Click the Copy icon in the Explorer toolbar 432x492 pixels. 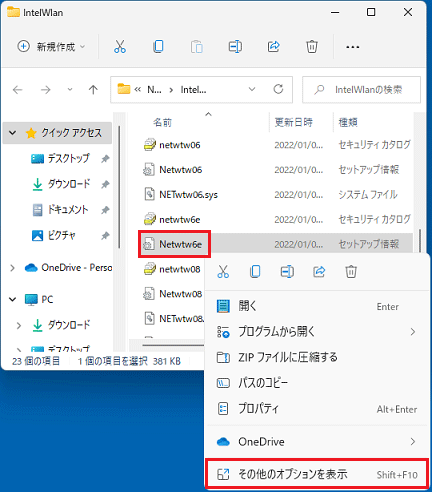[158, 46]
